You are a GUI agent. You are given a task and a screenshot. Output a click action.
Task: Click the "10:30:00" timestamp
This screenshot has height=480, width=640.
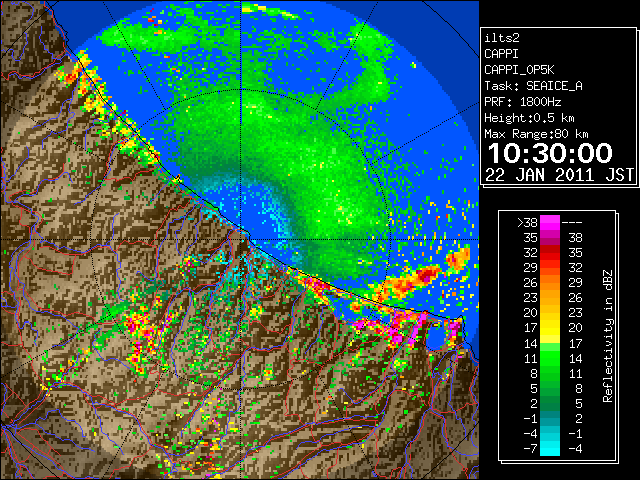click(550, 153)
